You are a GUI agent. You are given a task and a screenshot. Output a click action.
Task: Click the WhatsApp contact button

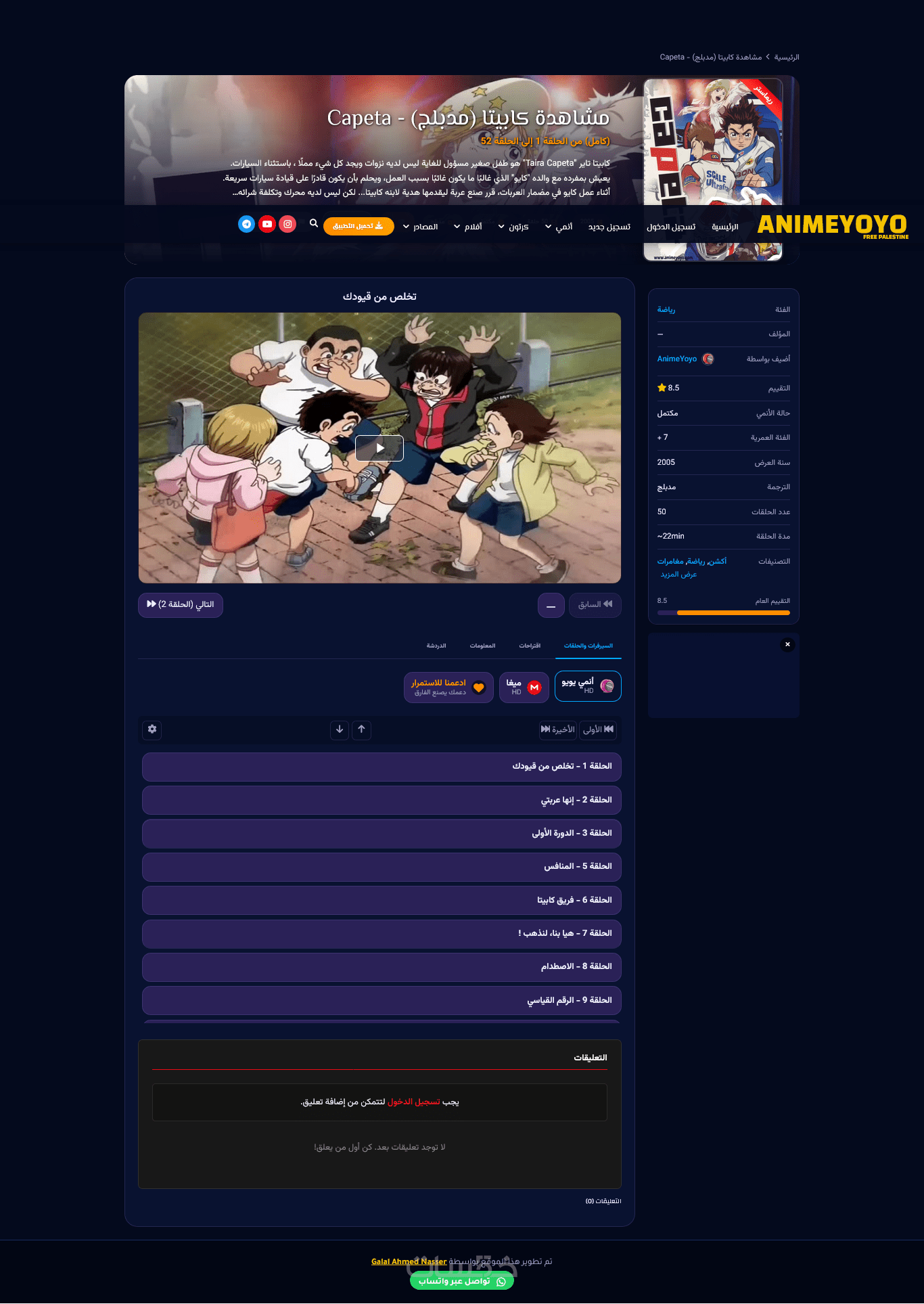pos(462,1281)
